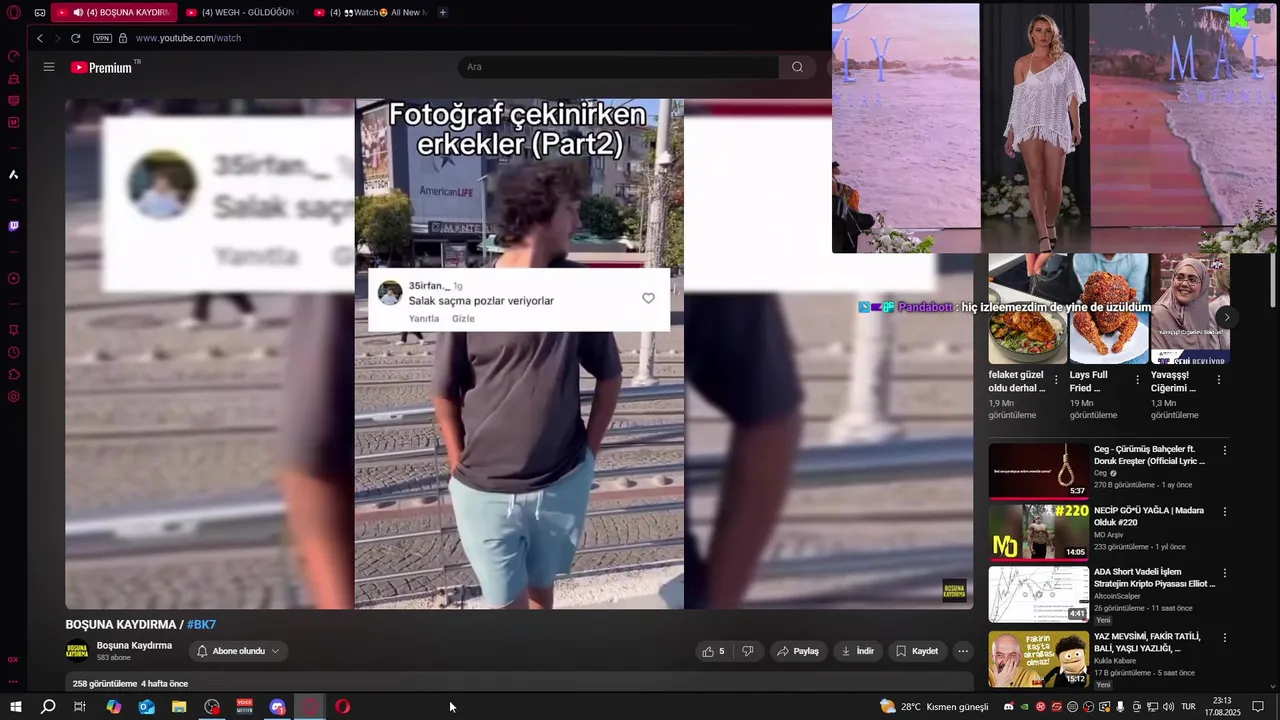Click the video player showing 'Fotoğraf çekinirken erkekler'
The height and width of the screenshot is (720, 1280).
(519, 354)
